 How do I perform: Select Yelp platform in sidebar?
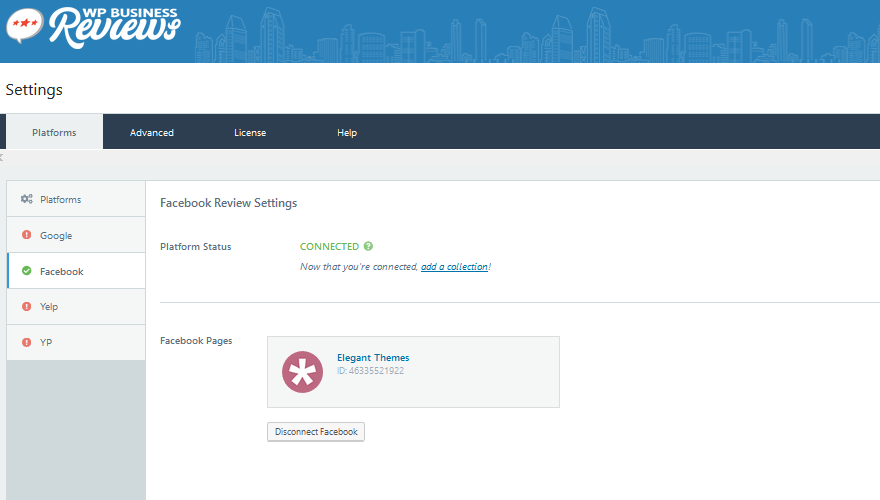[76, 306]
